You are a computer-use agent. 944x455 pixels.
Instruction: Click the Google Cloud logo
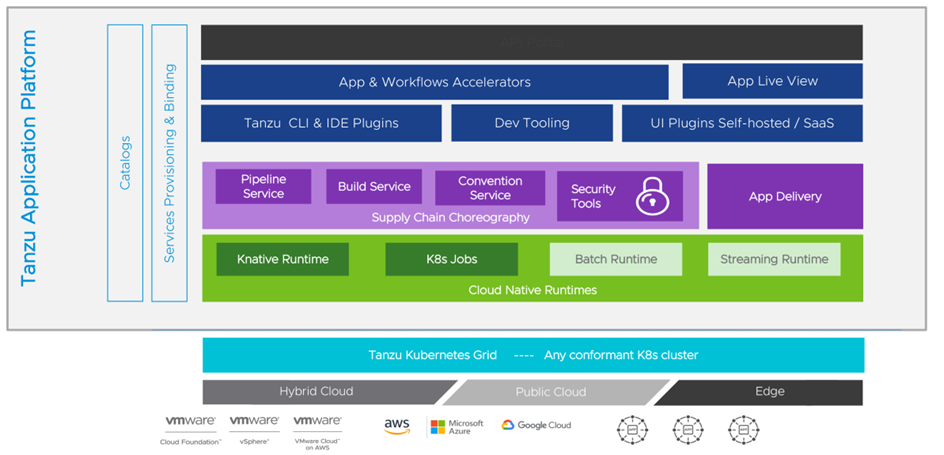click(x=536, y=425)
